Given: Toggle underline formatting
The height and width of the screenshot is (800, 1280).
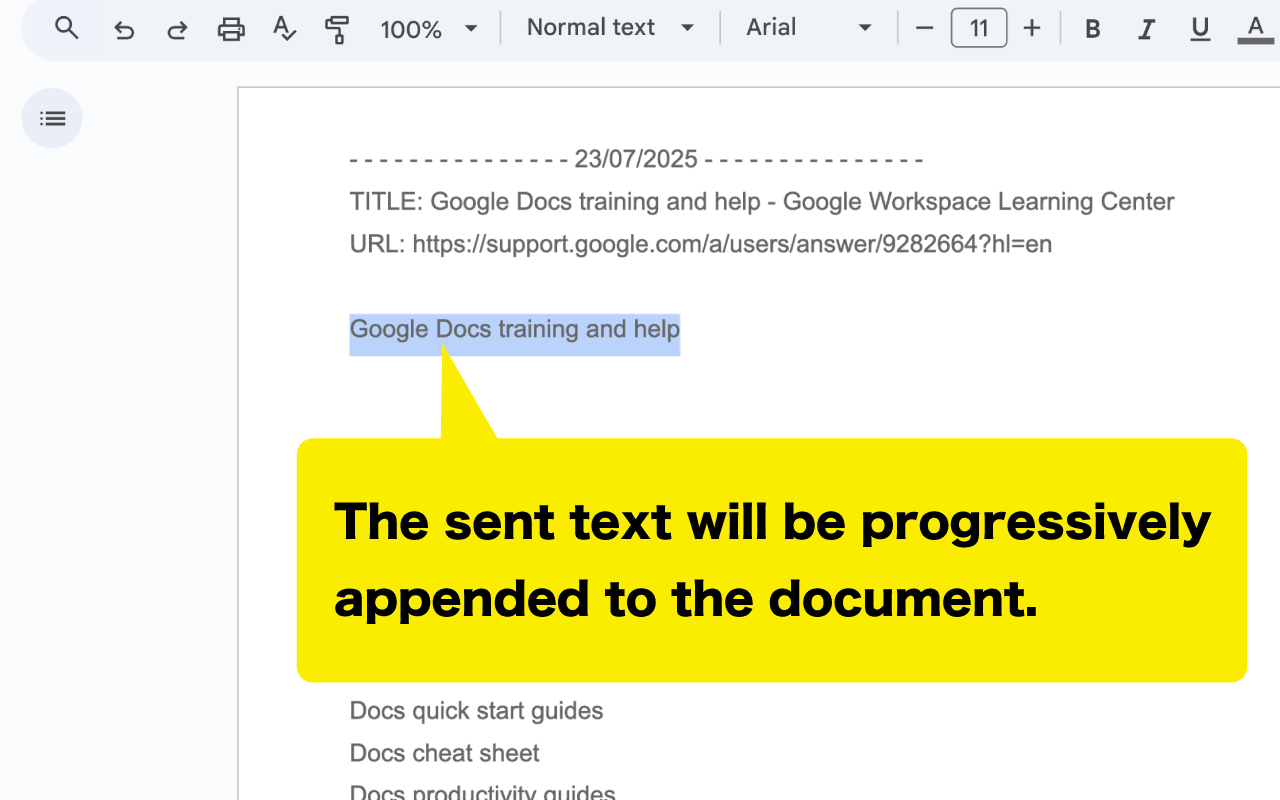Looking at the screenshot, I should [x=1201, y=29].
